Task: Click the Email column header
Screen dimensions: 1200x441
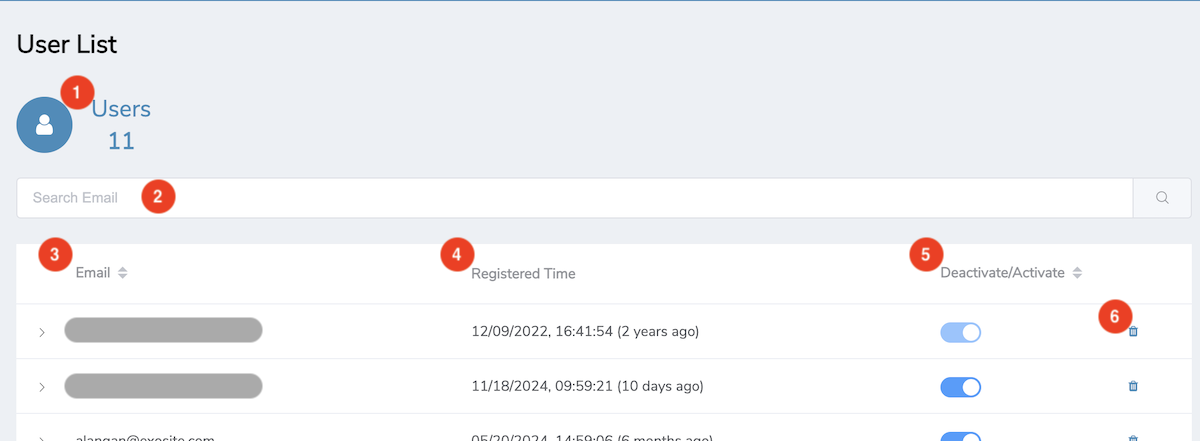Action: [x=93, y=273]
